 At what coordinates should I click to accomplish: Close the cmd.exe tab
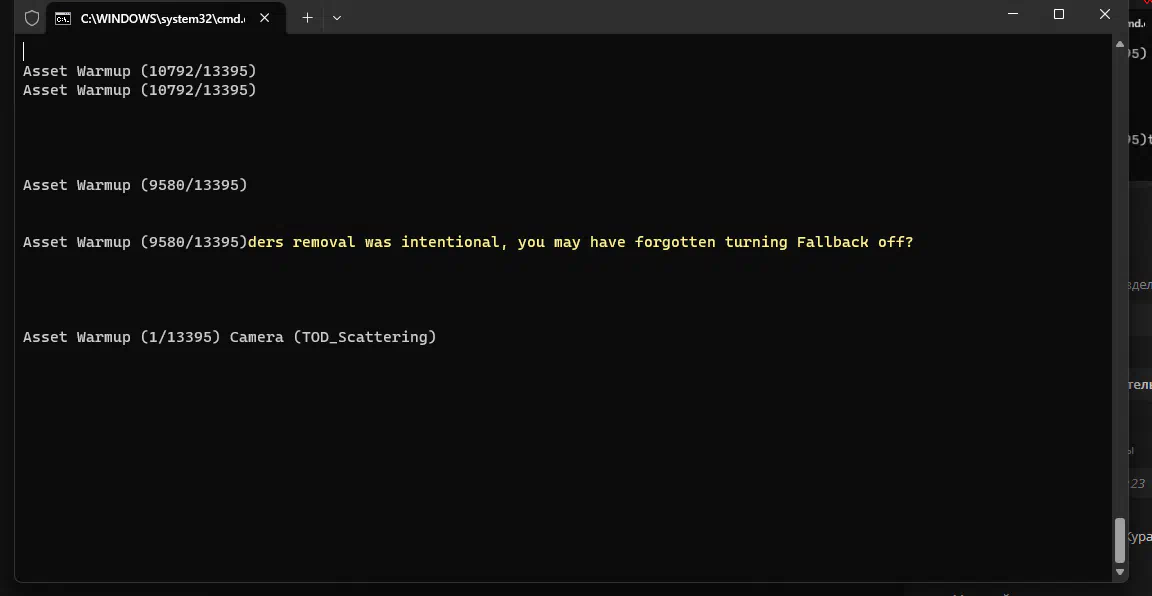(x=264, y=18)
